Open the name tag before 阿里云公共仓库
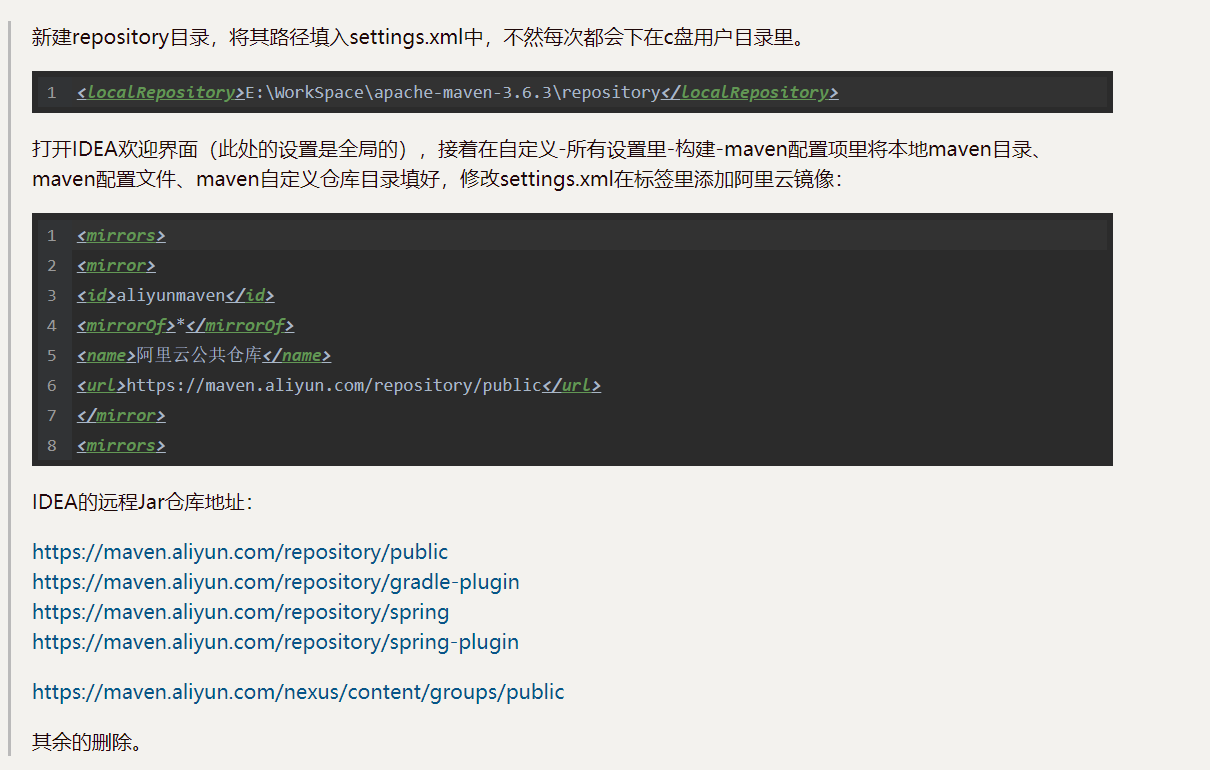Viewport: 1210px width, 770px height. pos(105,355)
